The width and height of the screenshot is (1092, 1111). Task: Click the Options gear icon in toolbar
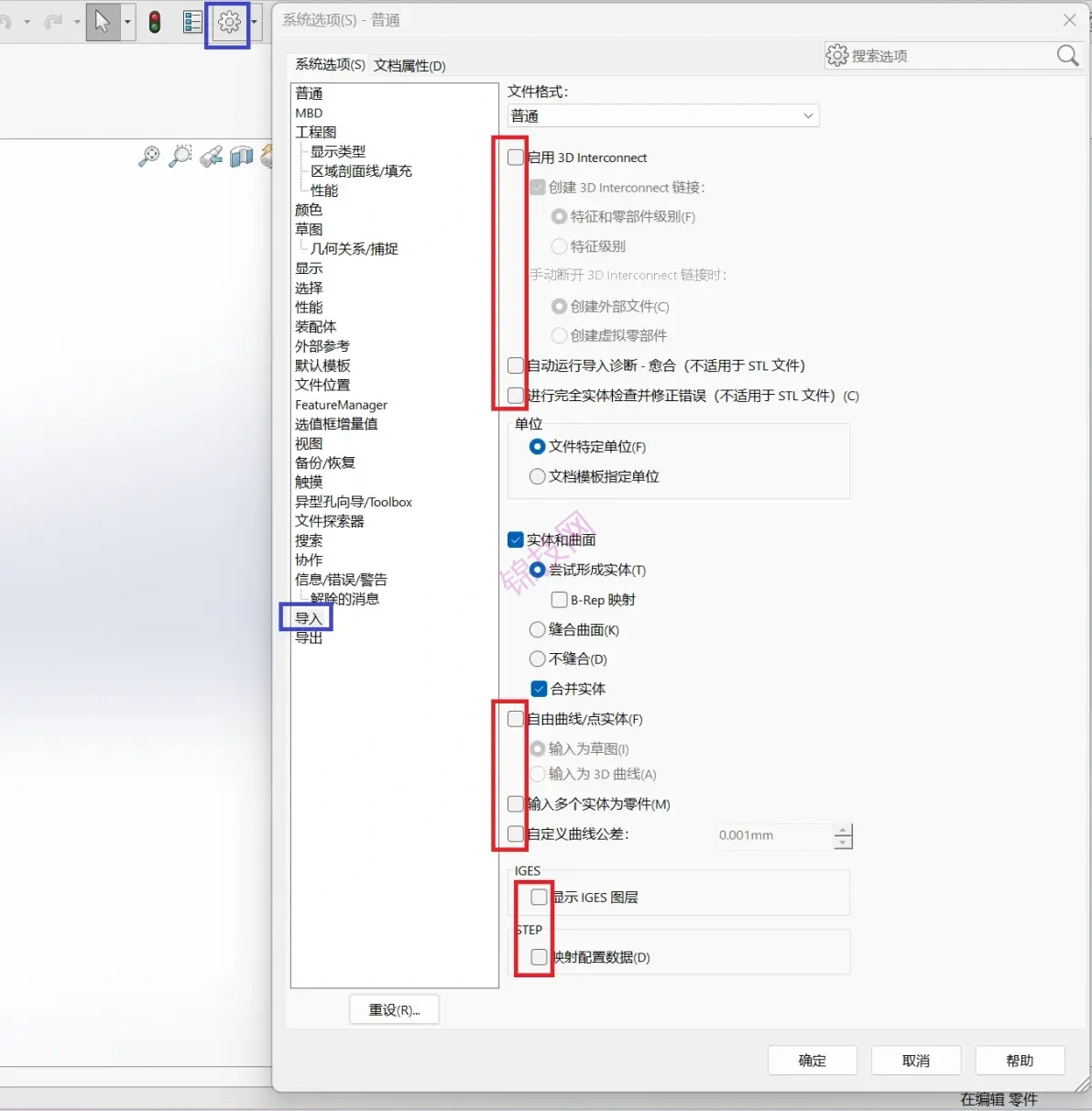(229, 22)
